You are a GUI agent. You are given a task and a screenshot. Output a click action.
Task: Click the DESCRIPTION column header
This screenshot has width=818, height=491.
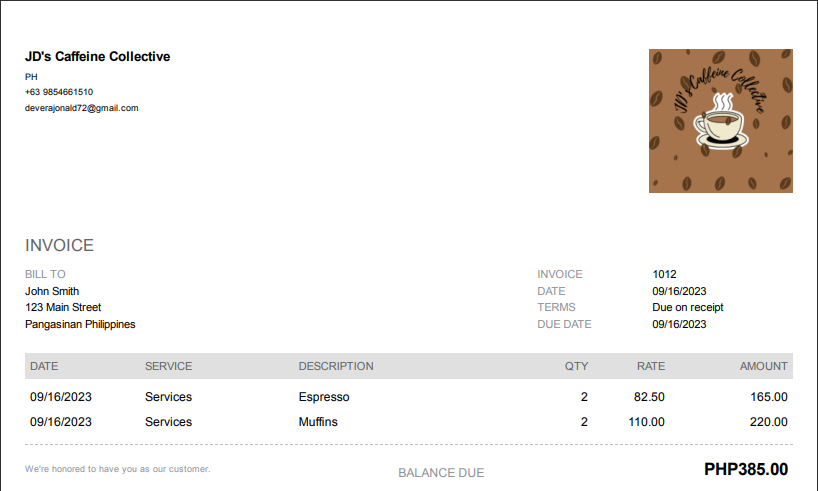pyautogui.click(x=336, y=366)
